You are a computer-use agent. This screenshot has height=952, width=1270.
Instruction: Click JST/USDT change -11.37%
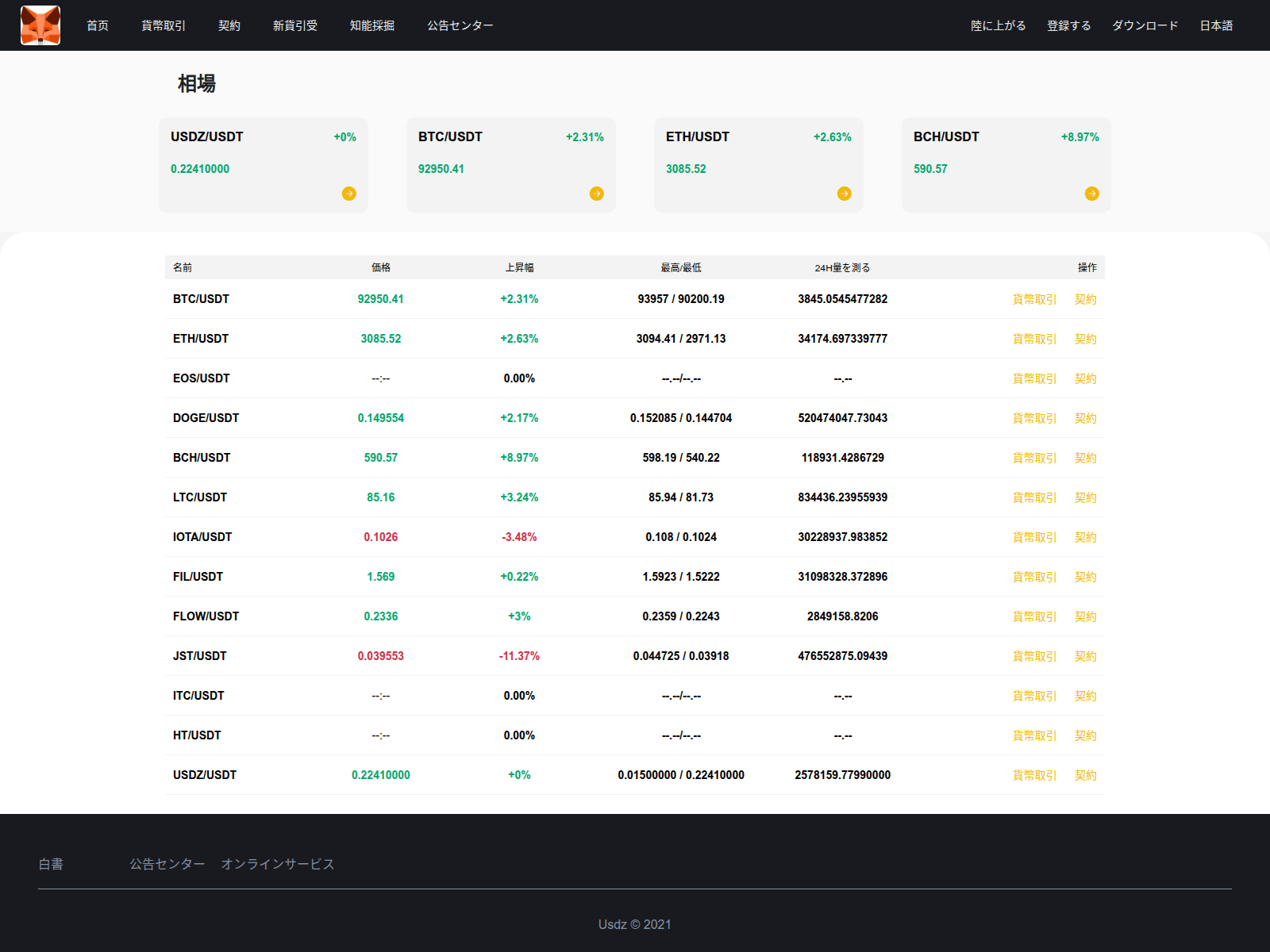[x=519, y=656]
